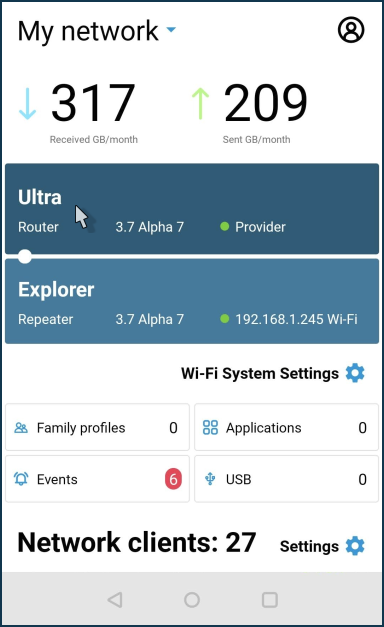384x627 pixels.
Task: Click the 192.168.1.245 Wi-Fi address
Action: [296, 319]
